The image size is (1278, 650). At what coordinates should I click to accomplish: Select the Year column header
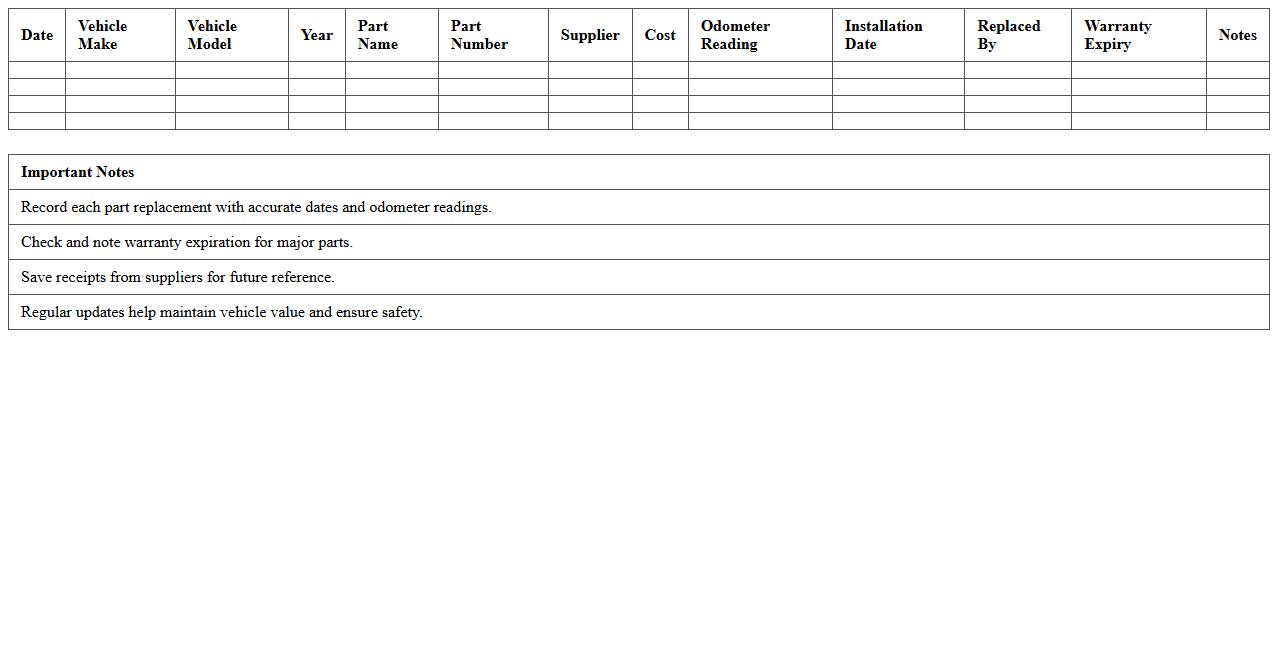pos(316,35)
